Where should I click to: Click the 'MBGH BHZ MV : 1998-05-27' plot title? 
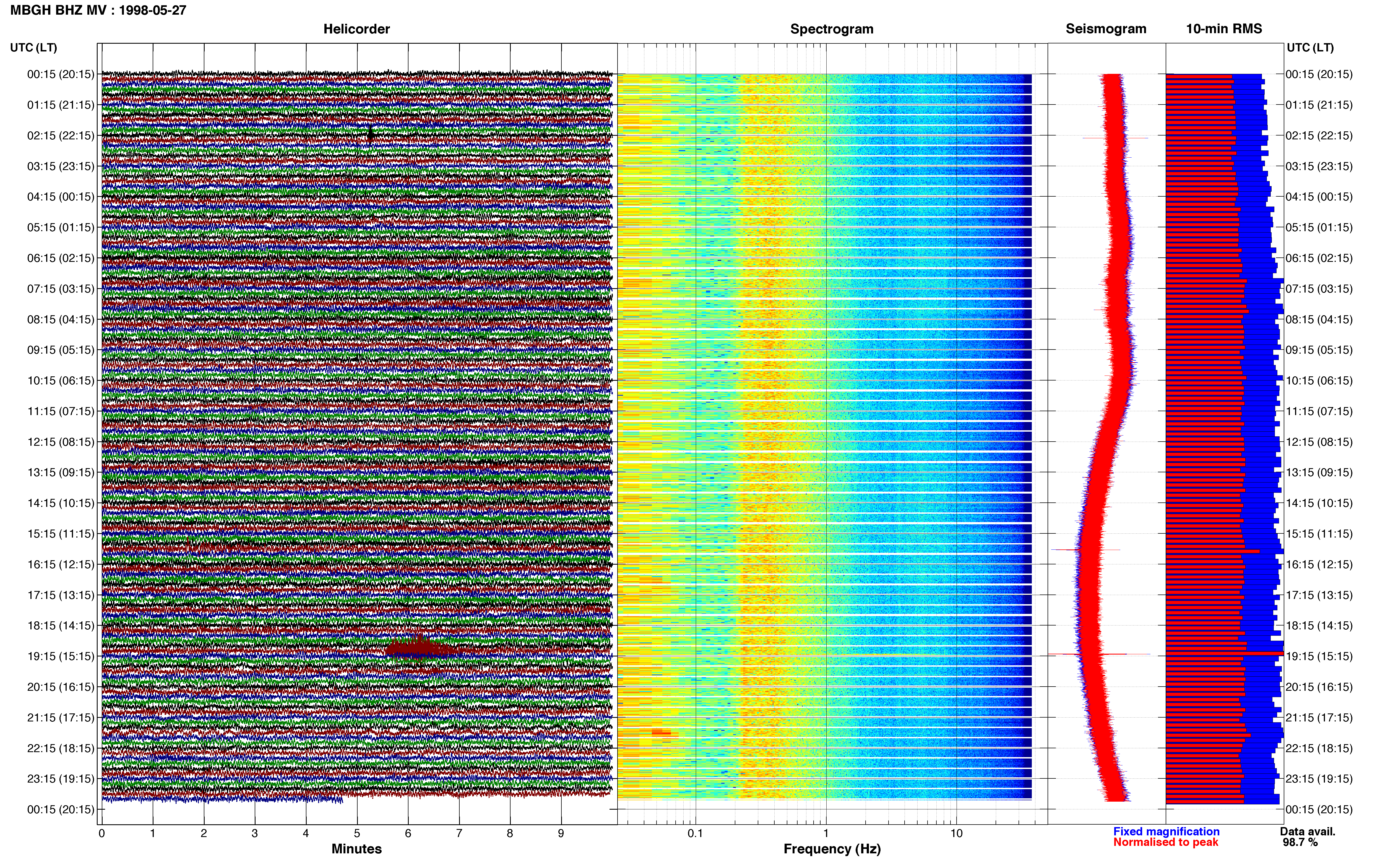pos(98,10)
